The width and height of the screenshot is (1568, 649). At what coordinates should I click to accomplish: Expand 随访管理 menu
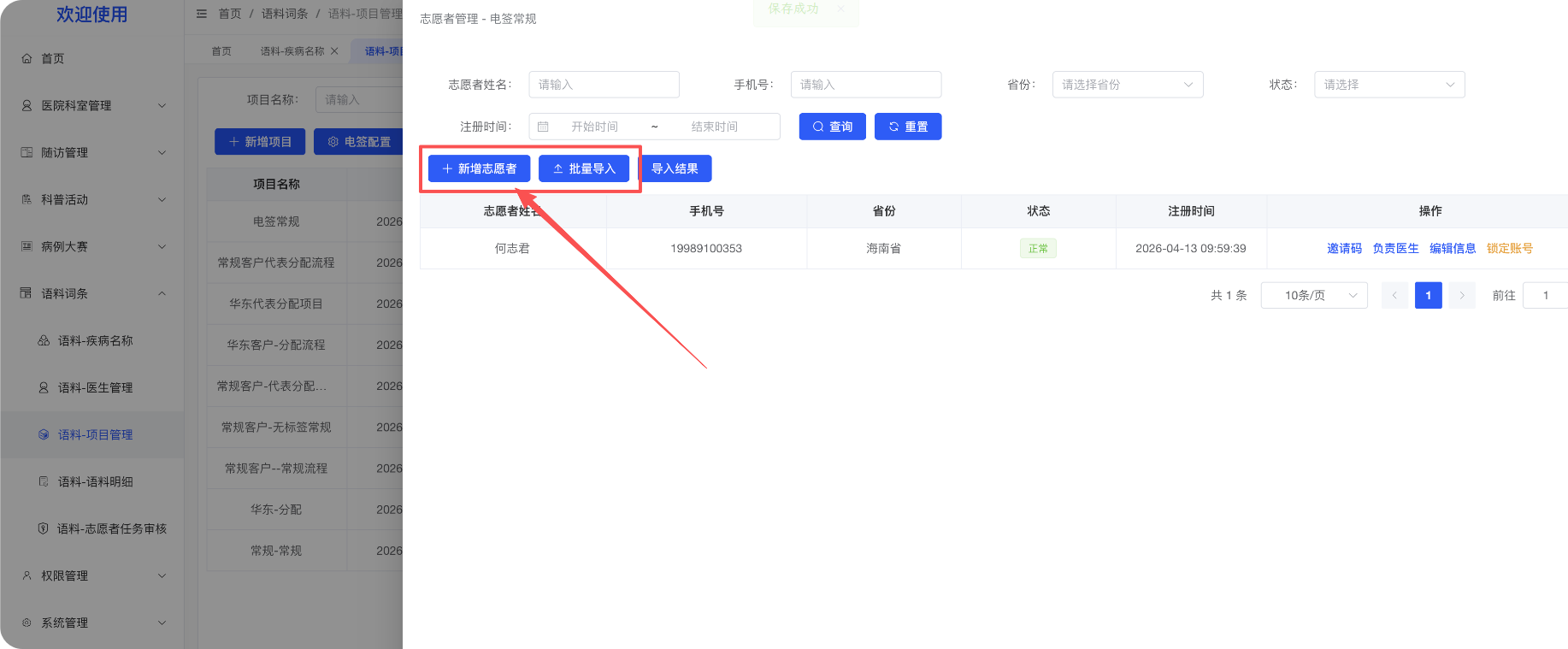coord(162,153)
